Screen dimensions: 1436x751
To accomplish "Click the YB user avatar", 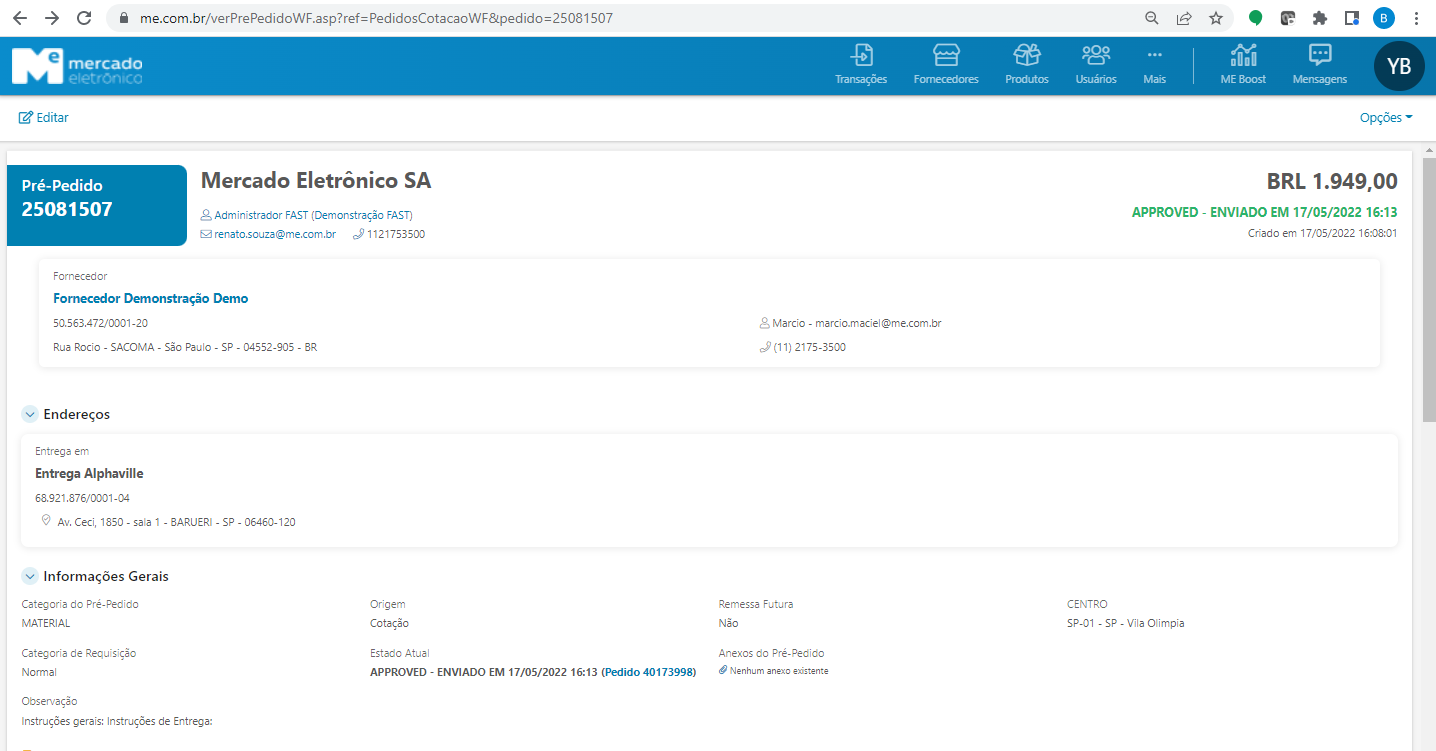I will (1399, 67).
